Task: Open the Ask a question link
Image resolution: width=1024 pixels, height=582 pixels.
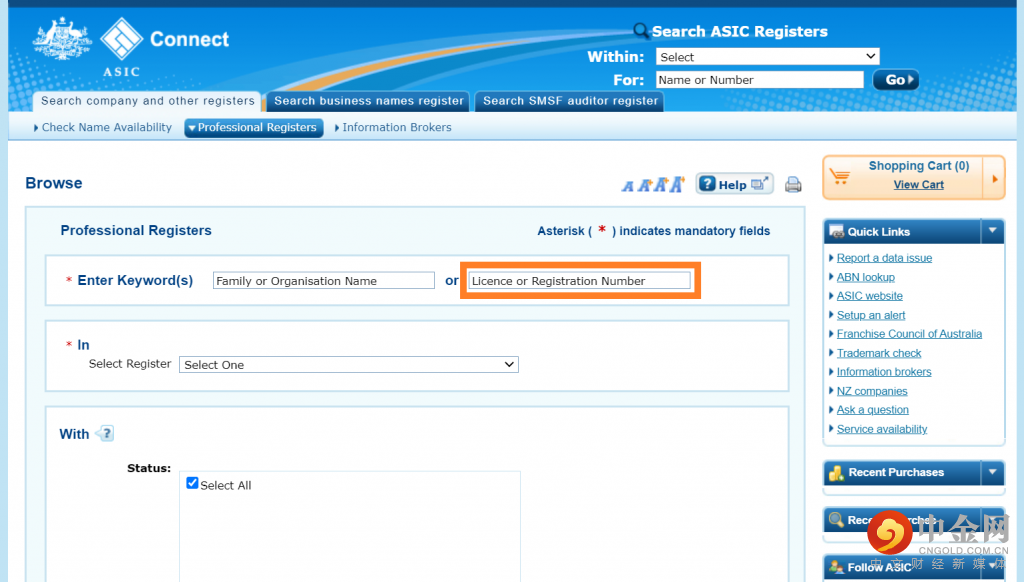Action: pos(872,410)
